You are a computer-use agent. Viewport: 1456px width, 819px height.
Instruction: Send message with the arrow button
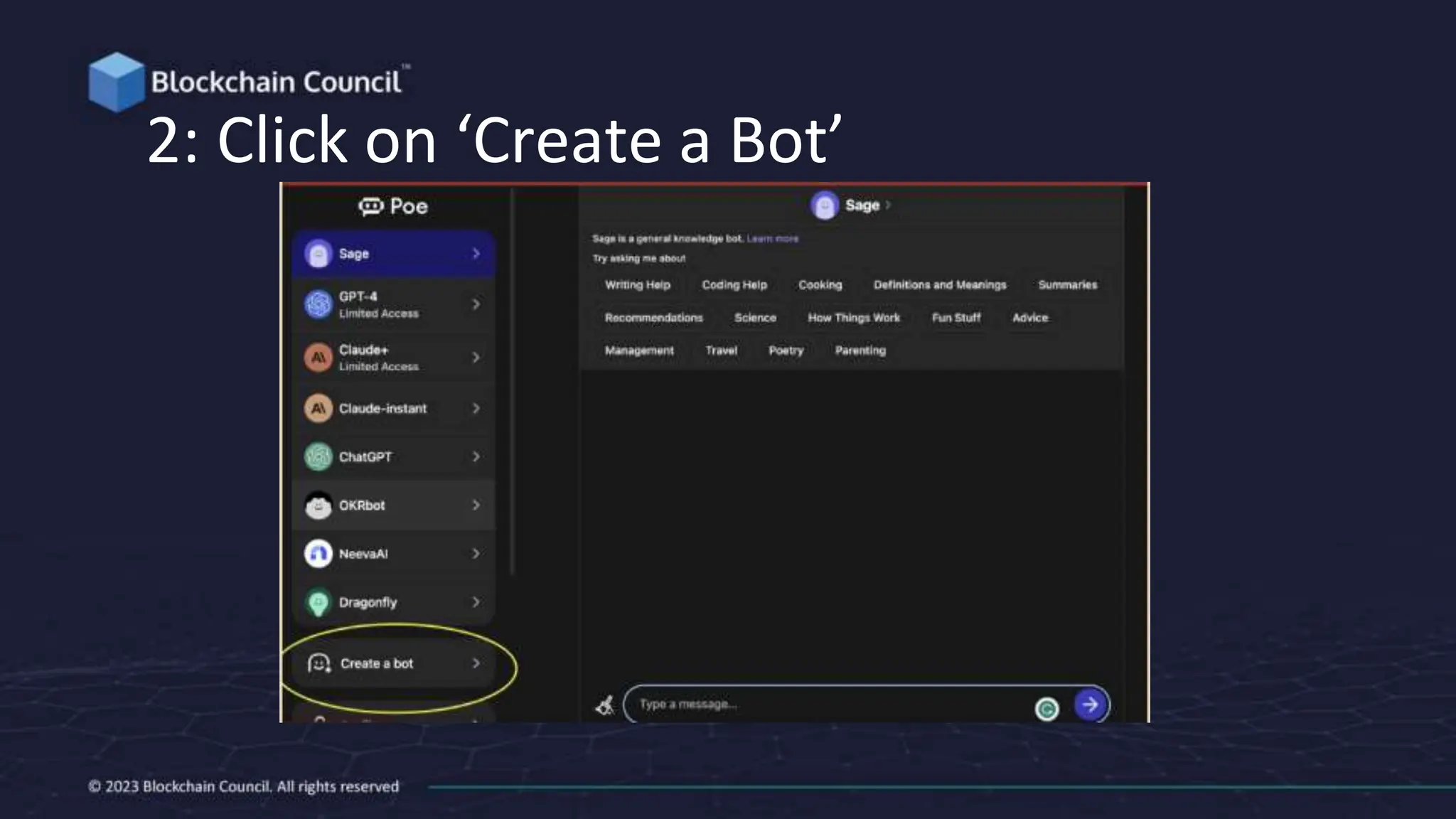1090,705
